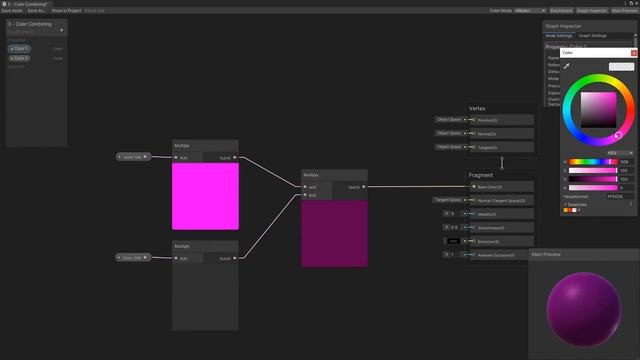The image size is (640, 360).
Task: Click the Ambient Occlusion input port
Action: click(x=474, y=255)
